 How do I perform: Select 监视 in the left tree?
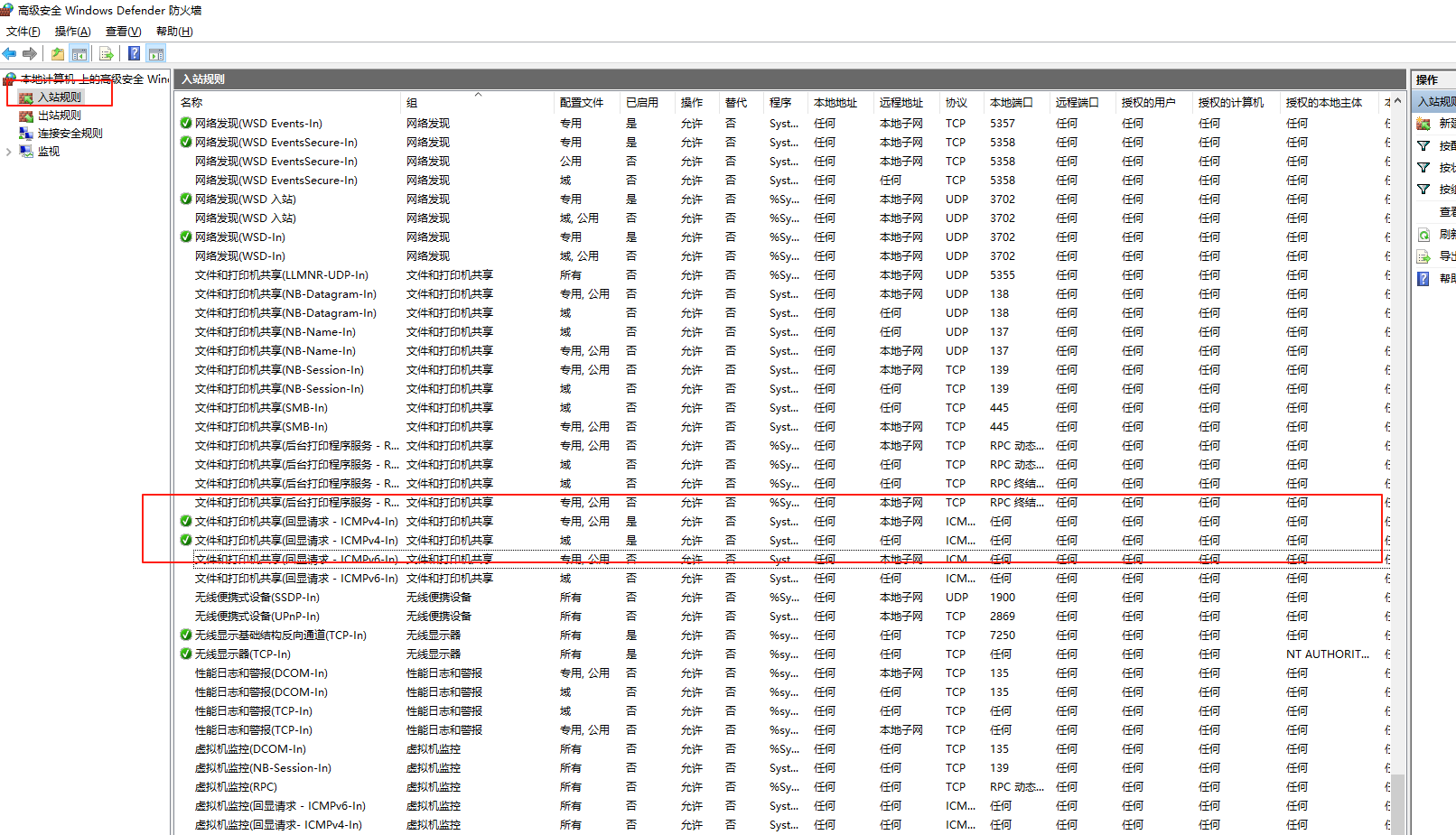[49, 152]
